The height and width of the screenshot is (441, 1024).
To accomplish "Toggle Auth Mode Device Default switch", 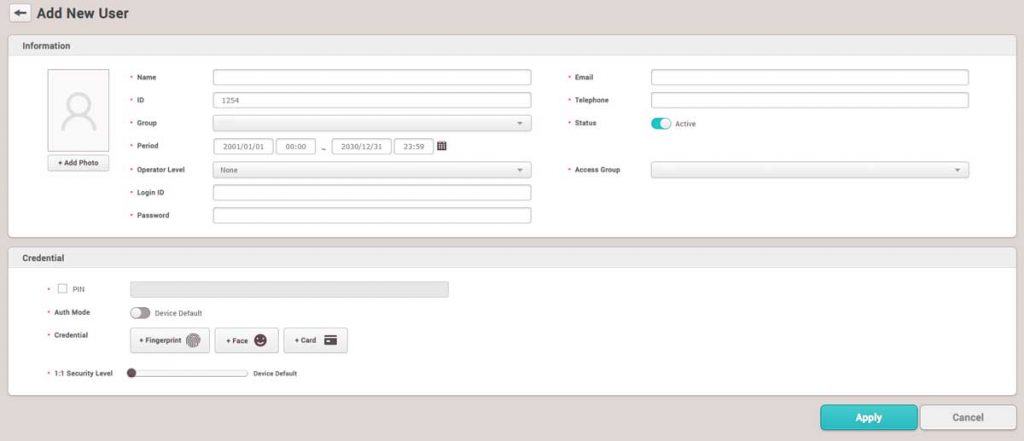I will [x=140, y=313].
